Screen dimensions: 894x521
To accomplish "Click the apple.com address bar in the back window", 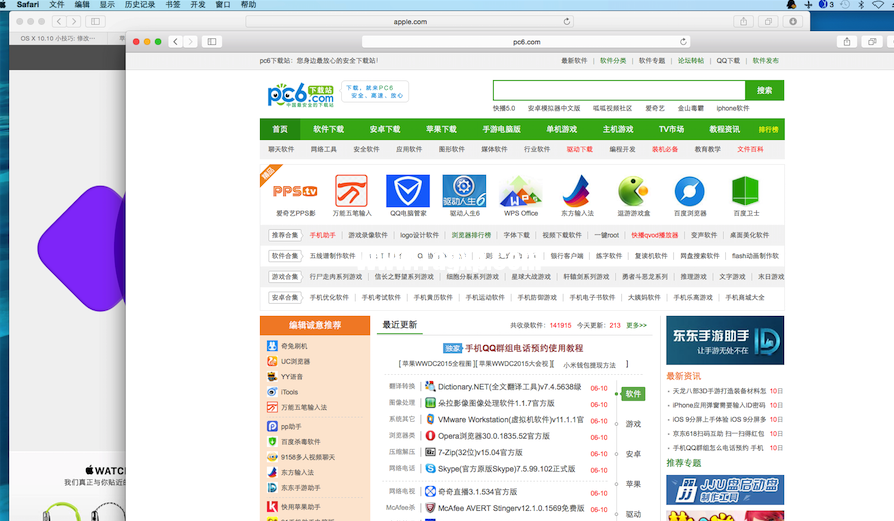I will [x=409, y=22].
